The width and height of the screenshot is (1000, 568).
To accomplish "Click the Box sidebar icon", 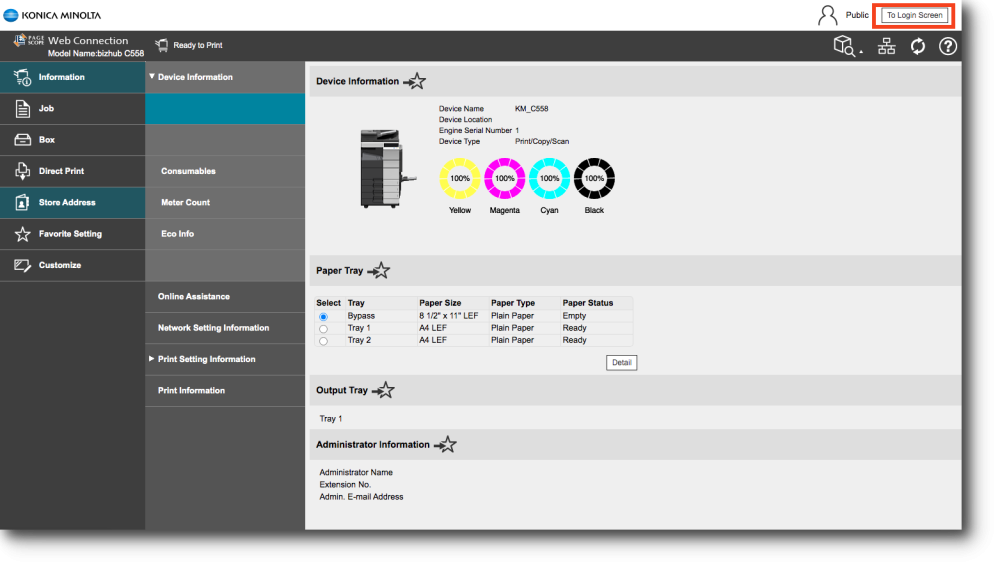I will [22, 140].
